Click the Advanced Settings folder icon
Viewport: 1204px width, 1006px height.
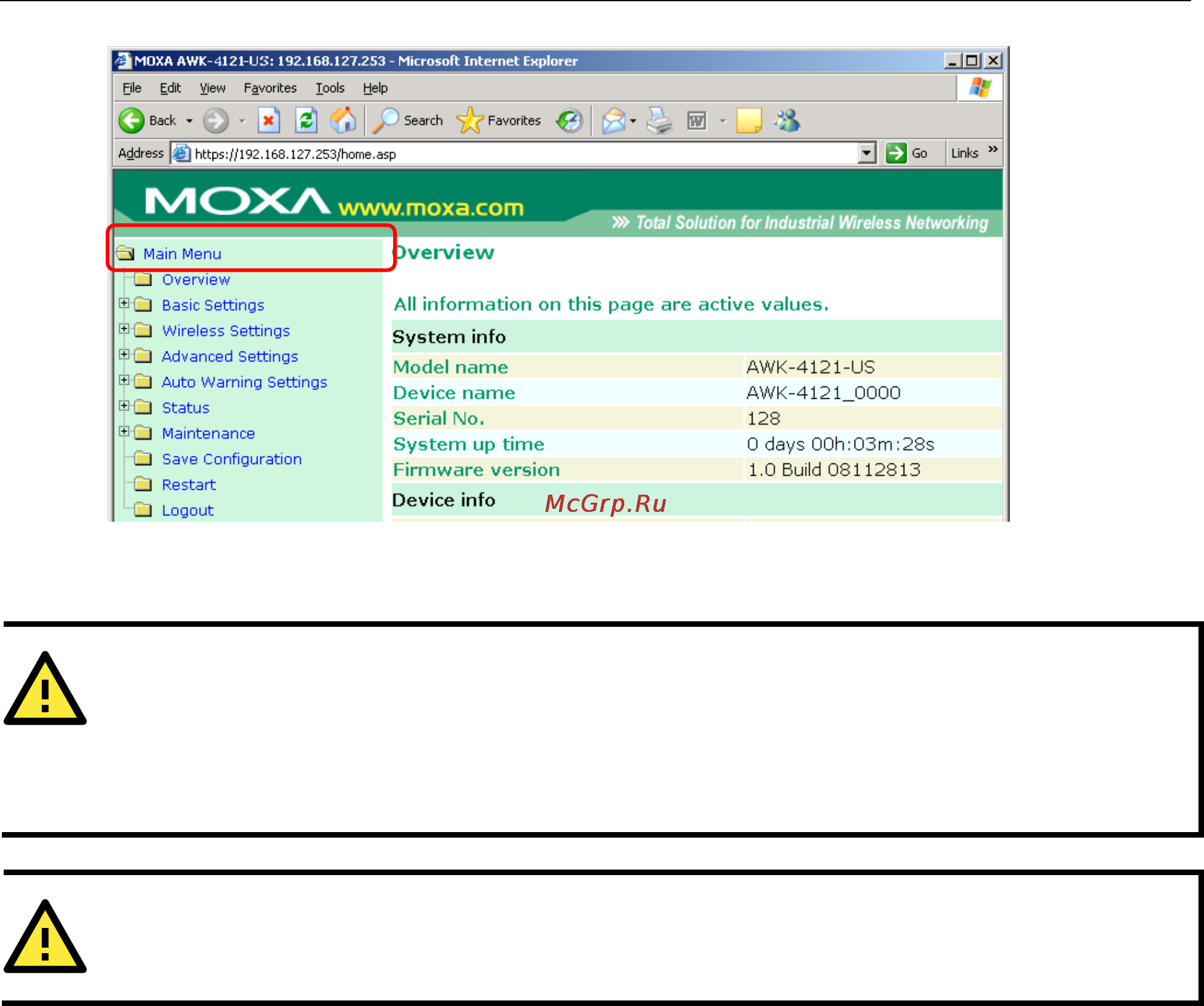[143, 356]
